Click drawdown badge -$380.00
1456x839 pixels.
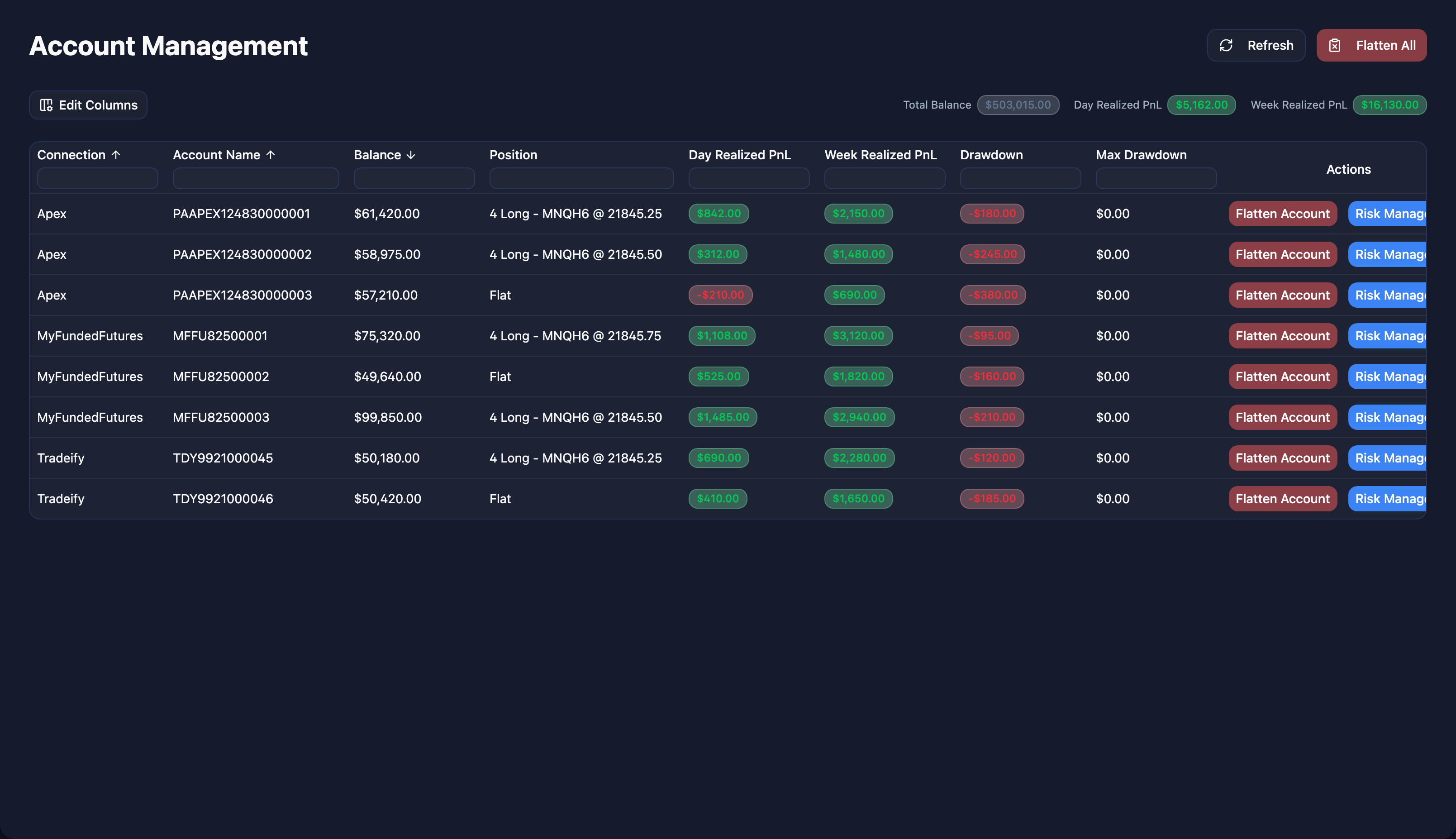coord(993,295)
